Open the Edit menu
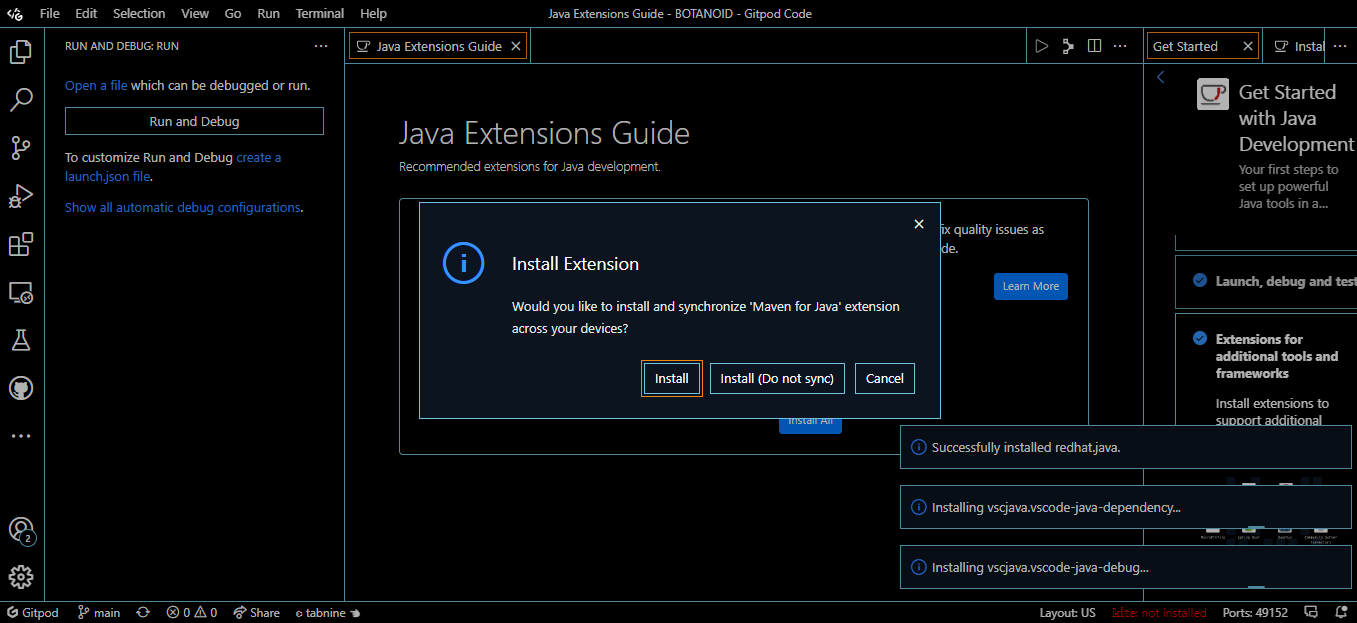The image size is (1357, 623). click(86, 14)
